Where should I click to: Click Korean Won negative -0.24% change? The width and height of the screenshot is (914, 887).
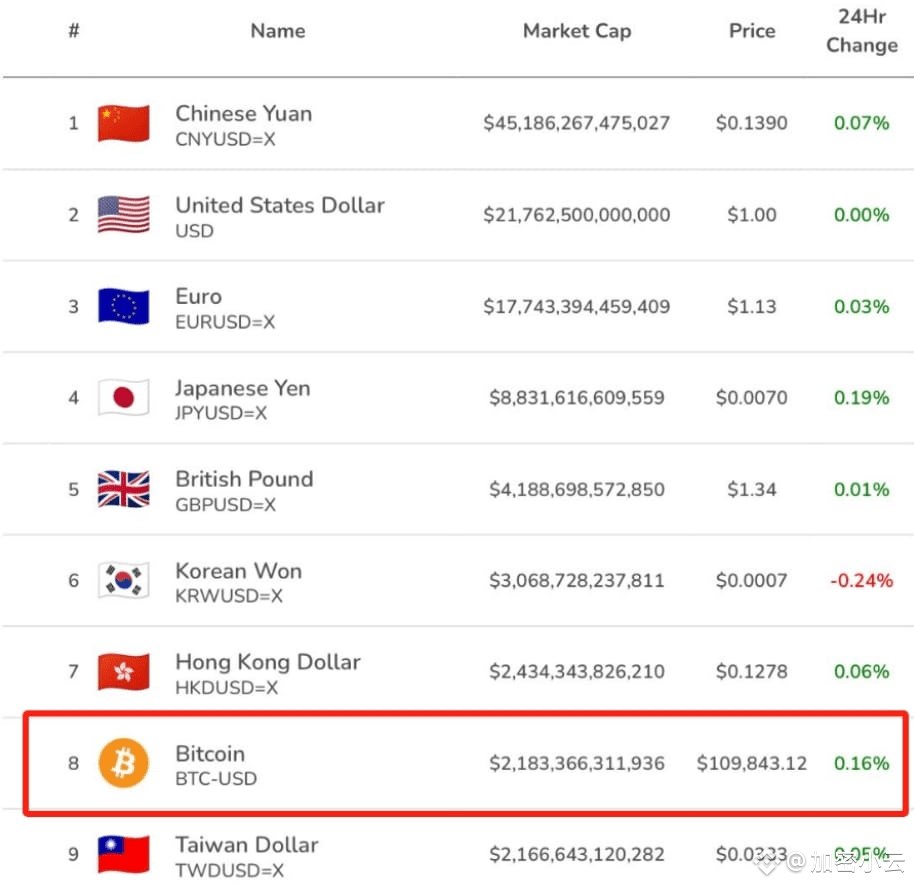(x=861, y=580)
